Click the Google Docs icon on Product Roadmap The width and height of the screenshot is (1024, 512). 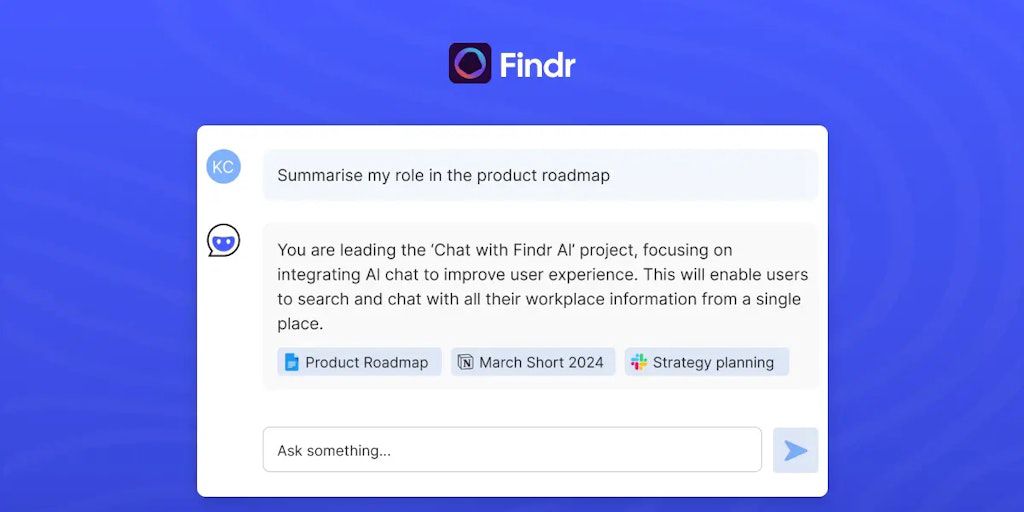292,362
